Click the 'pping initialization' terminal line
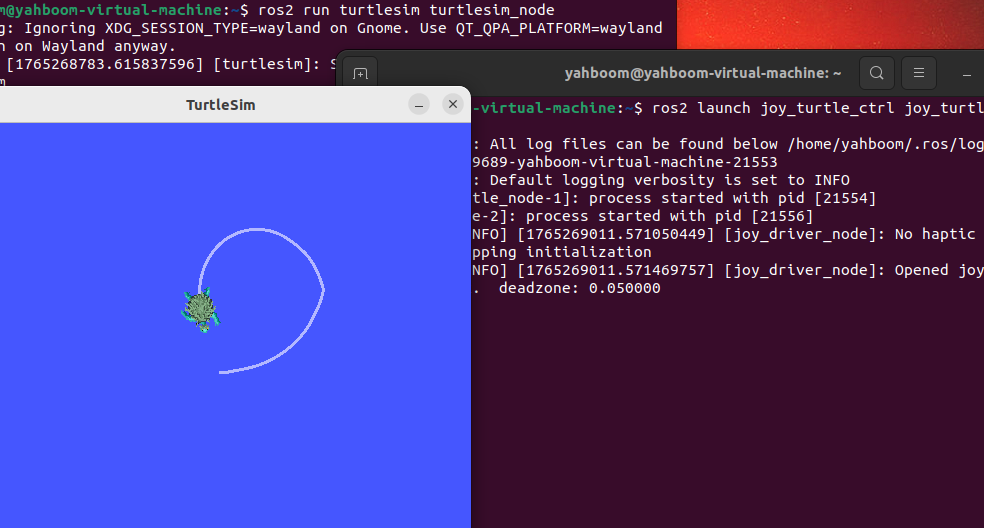Viewport: 984px width, 528px height. coord(562,252)
